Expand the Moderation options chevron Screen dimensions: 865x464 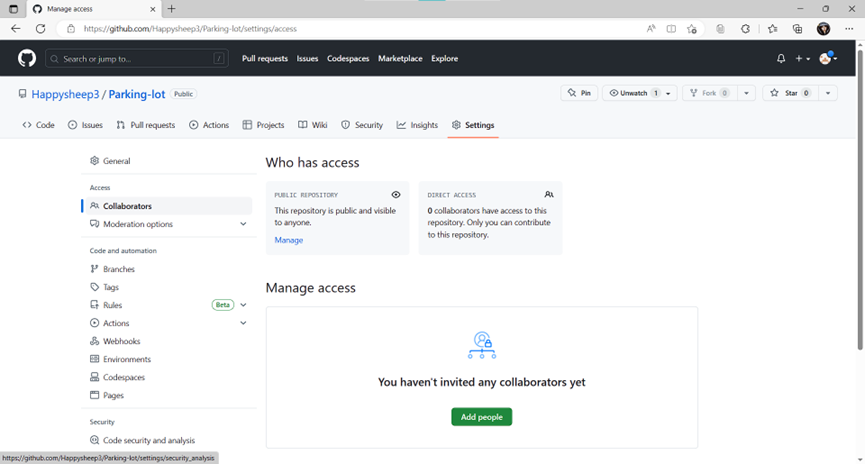click(243, 224)
